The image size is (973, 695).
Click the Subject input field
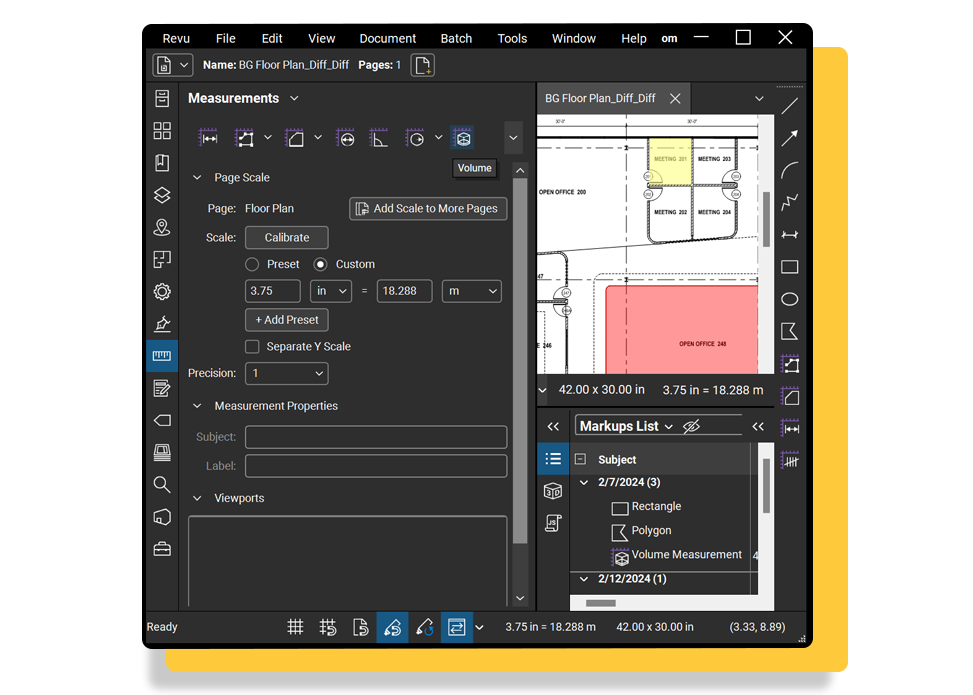[x=375, y=436]
